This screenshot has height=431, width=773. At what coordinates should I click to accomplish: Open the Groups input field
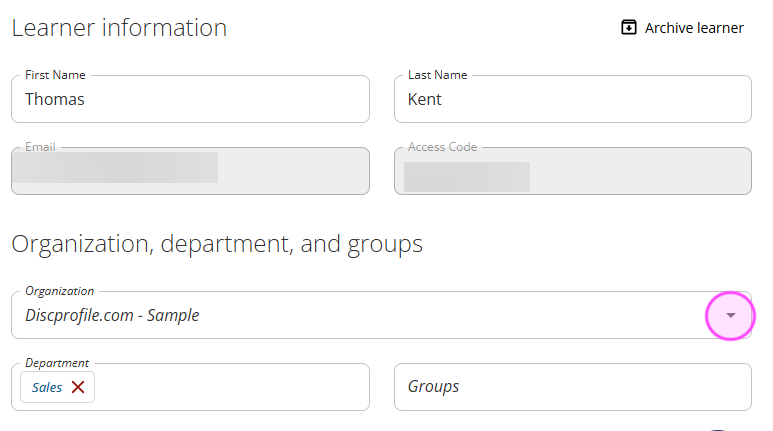click(573, 387)
